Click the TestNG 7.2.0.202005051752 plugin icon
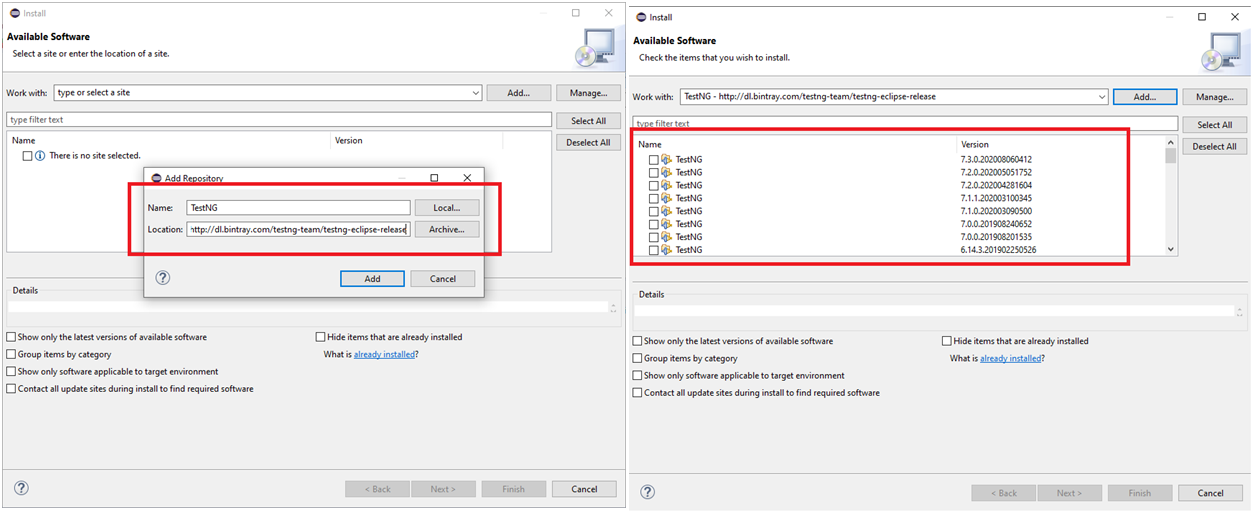Image resolution: width=1258 pixels, height=520 pixels. pos(666,173)
